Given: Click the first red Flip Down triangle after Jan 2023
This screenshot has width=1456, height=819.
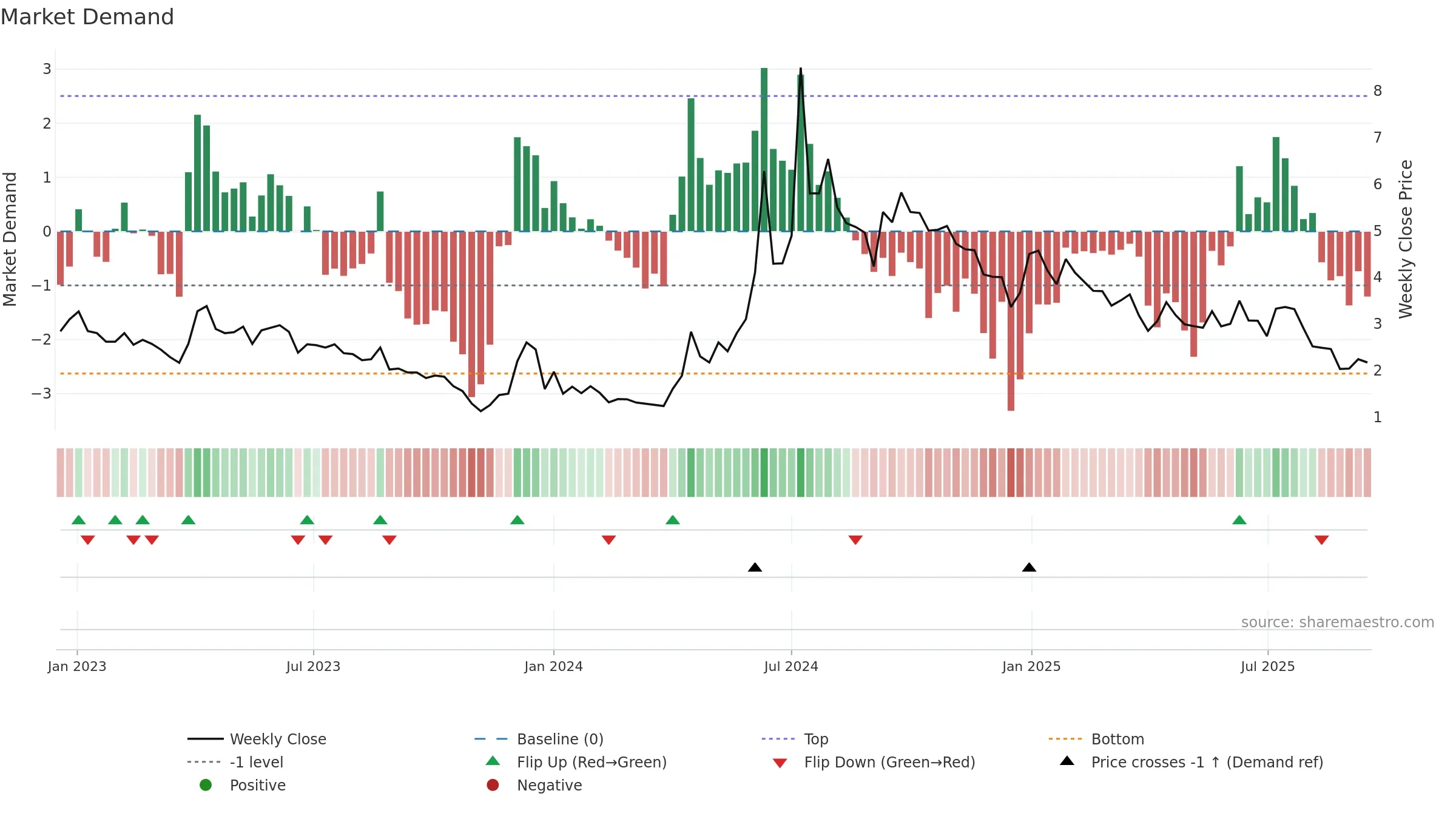Looking at the screenshot, I should tap(88, 540).
